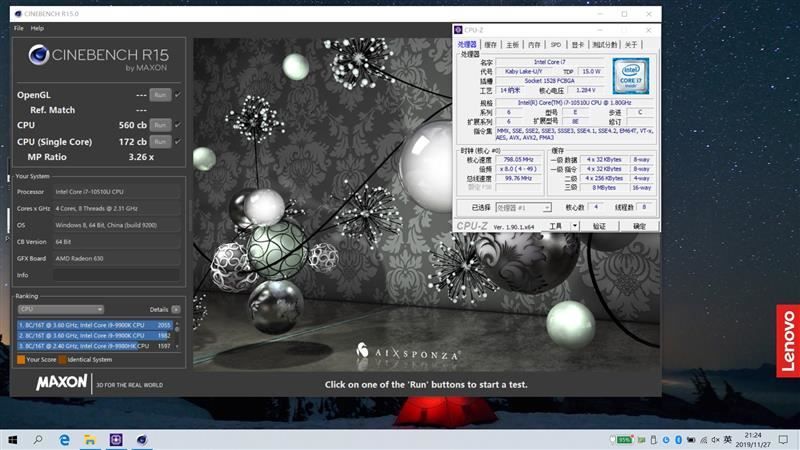The height and width of the screenshot is (450, 800).
Task: Click the Info input field
Action: (x=116, y=275)
